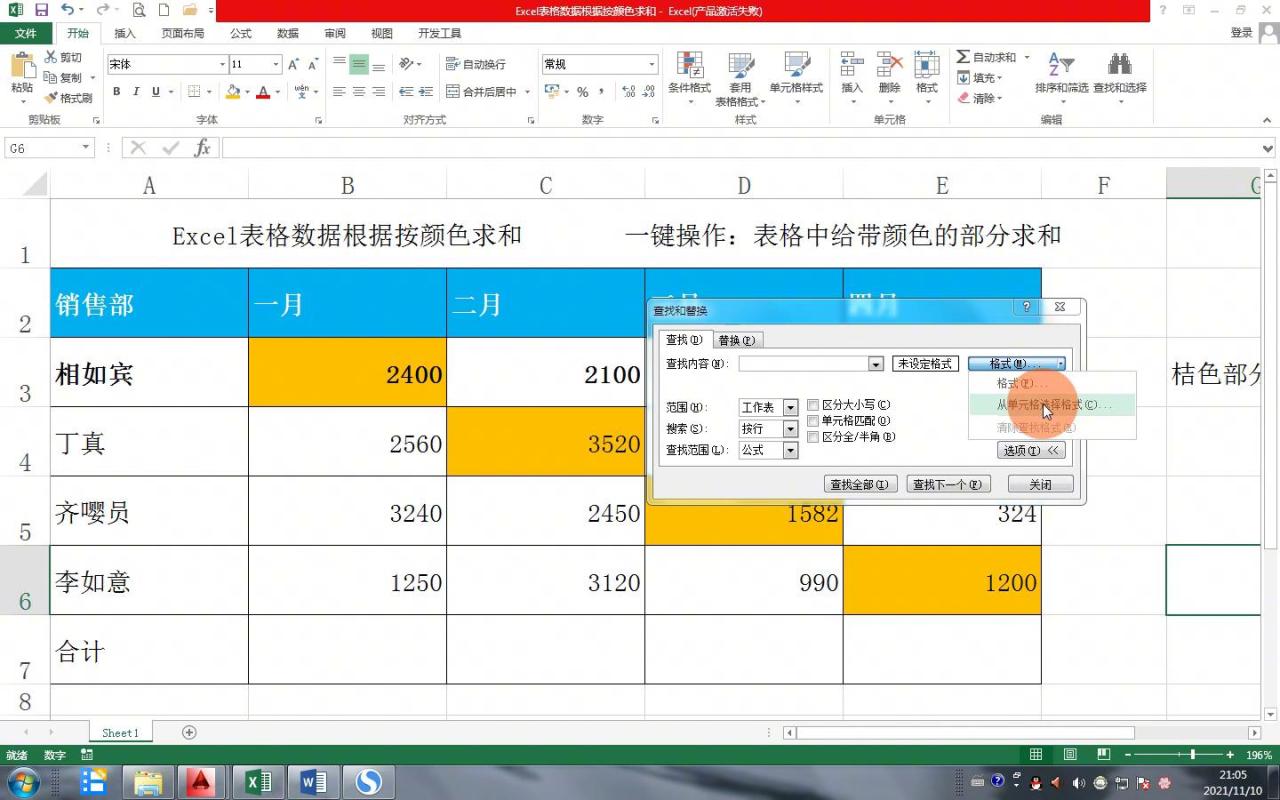
Task: Collapse options with 选项 << button
Action: click(x=1031, y=451)
